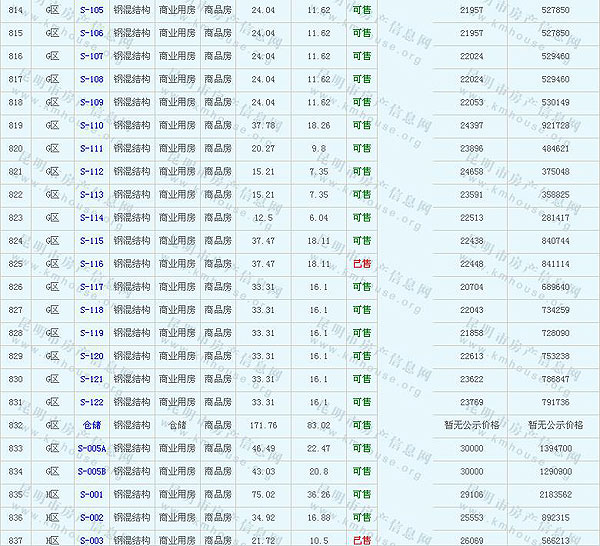Select the S-109 unit link
The image size is (600, 546).
pyautogui.click(x=90, y=102)
